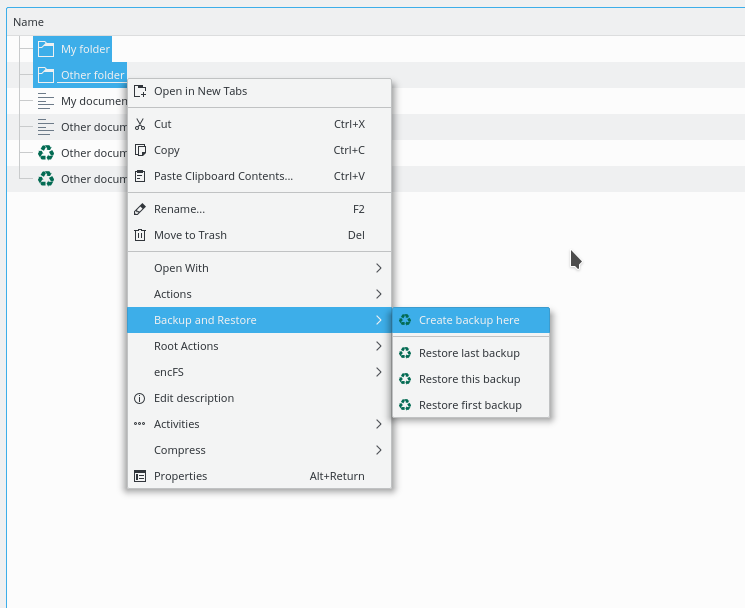Click recycle icon next to Create backup here
Image resolution: width=745 pixels, height=608 pixels.
(405, 320)
